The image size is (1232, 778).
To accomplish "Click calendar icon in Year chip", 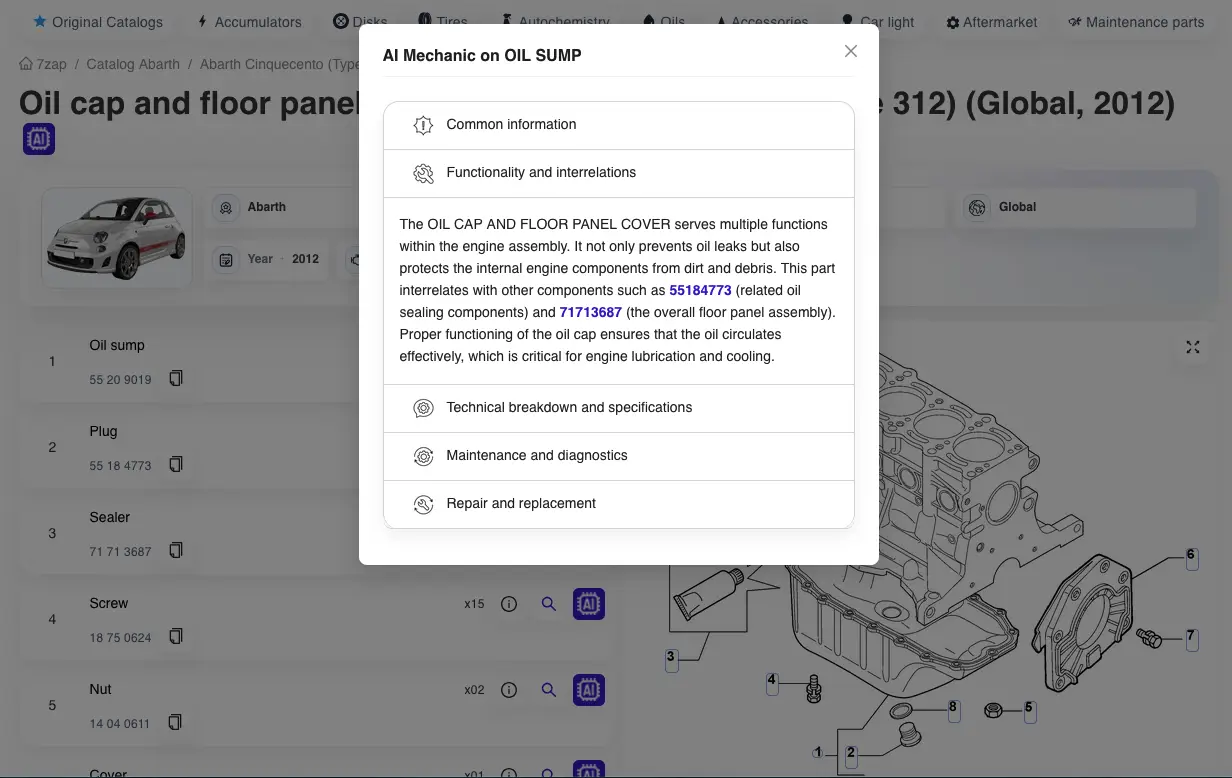I will click(x=226, y=259).
